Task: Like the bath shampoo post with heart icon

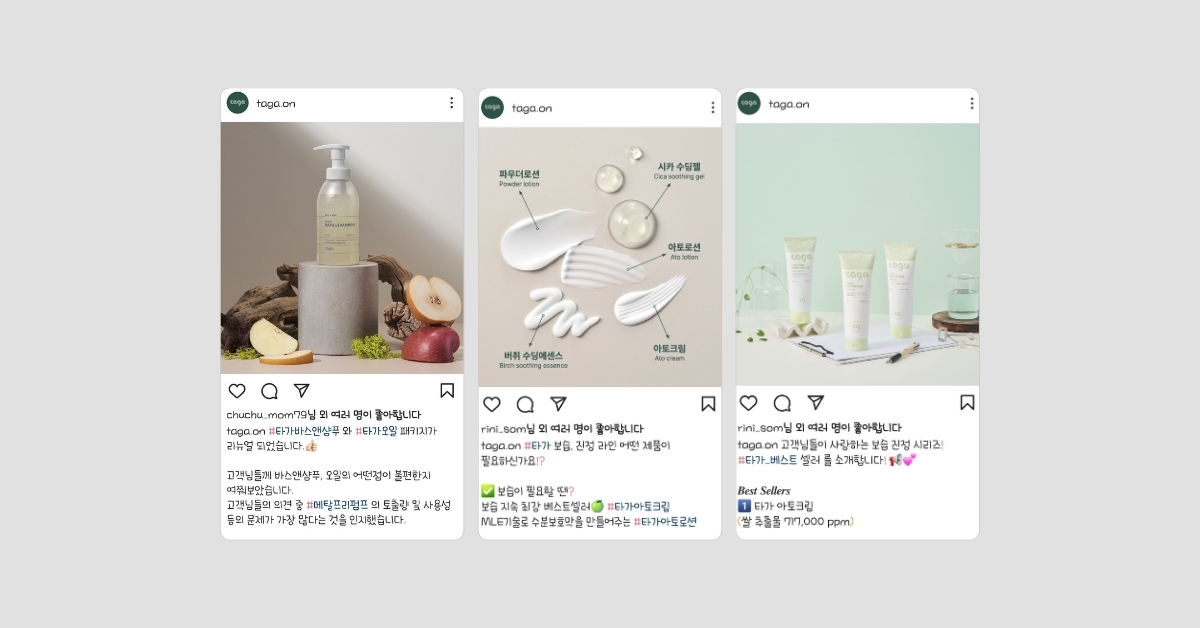Action: coord(237,391)
